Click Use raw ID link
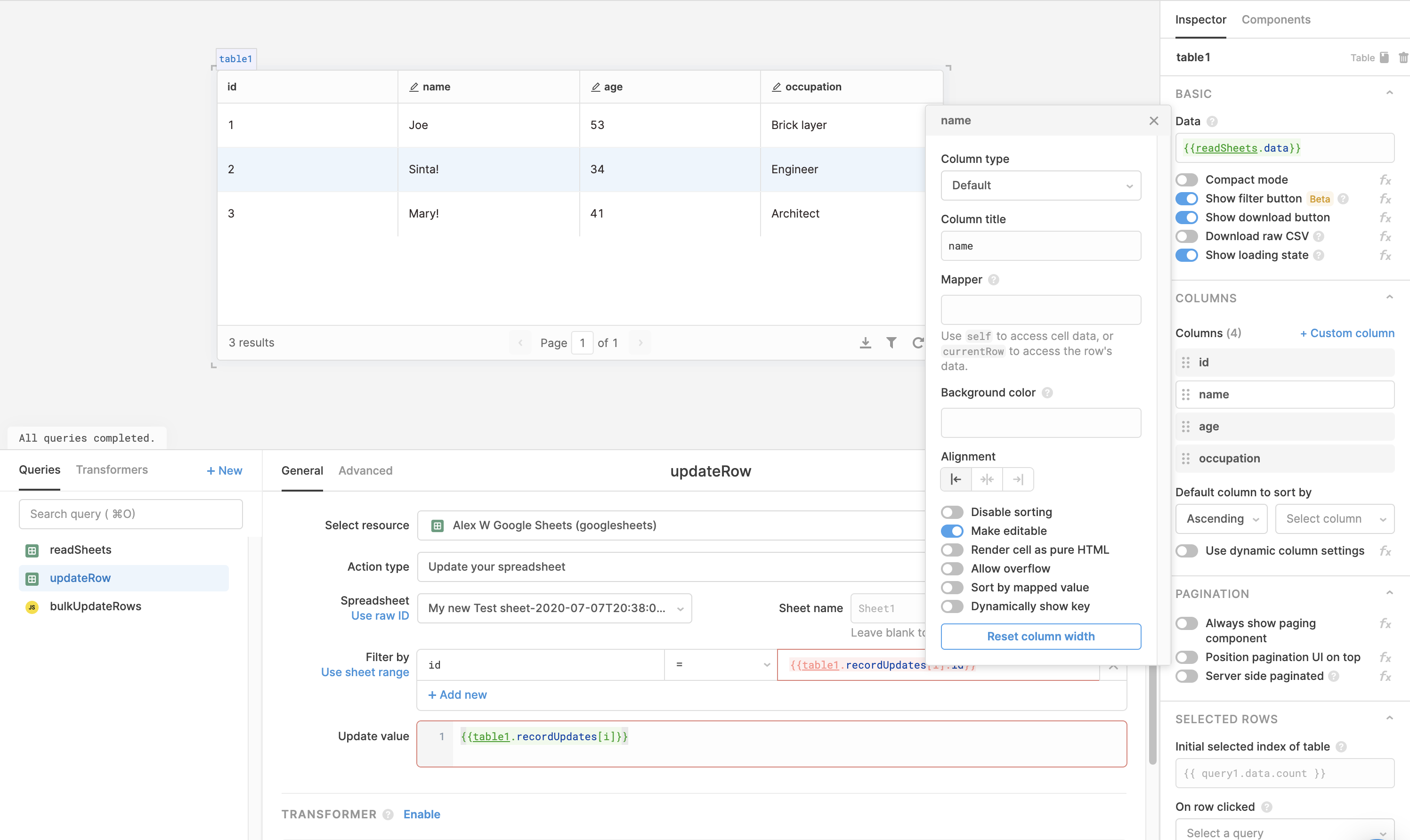Image resolution: width=1410 pixels, height=840 pixels. [x=380, y=616]
